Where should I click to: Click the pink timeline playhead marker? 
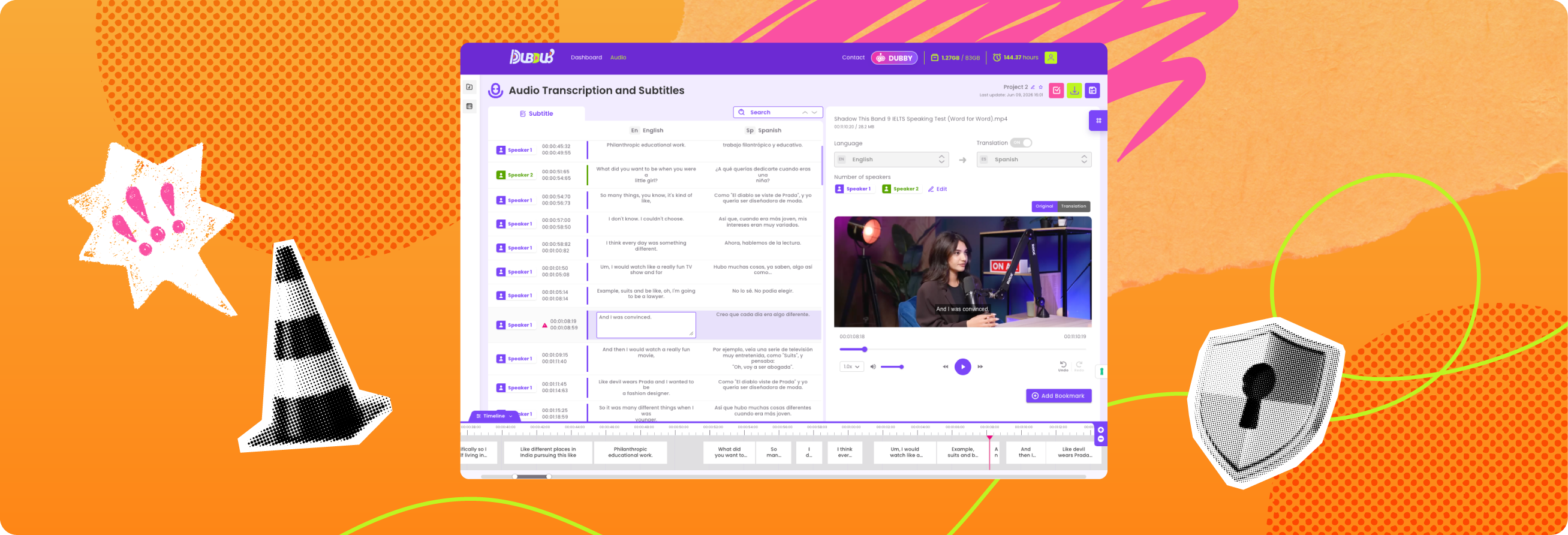point(989,437)
